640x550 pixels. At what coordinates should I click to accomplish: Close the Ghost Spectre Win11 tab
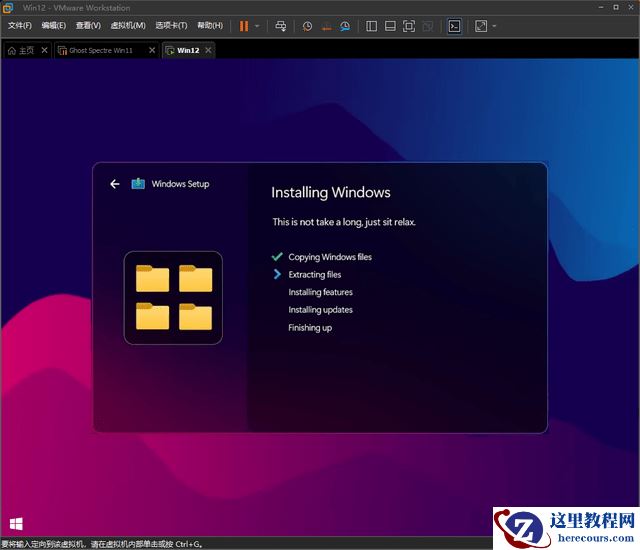click(152, 50)
